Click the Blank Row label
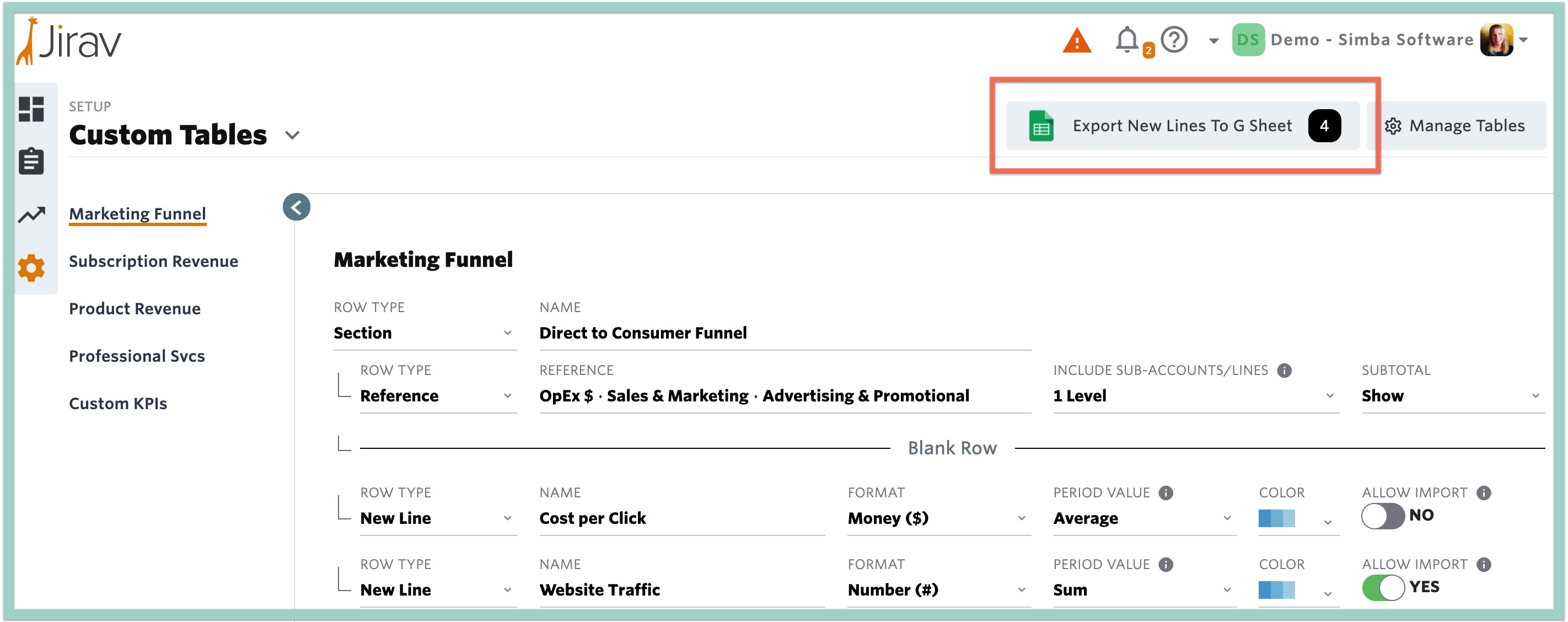This screenshot has height=622, width=1568. point(952,448)
